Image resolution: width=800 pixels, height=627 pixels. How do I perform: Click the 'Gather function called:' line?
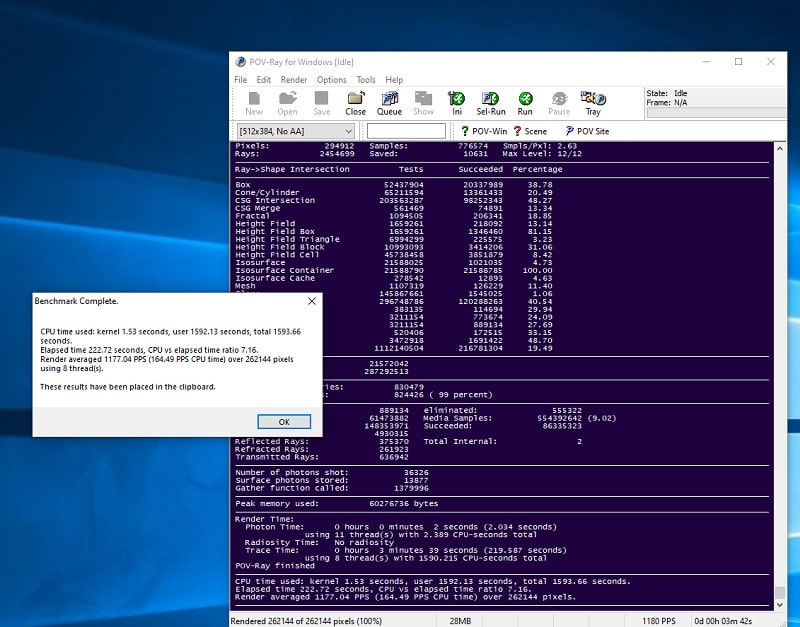(332, 488)
